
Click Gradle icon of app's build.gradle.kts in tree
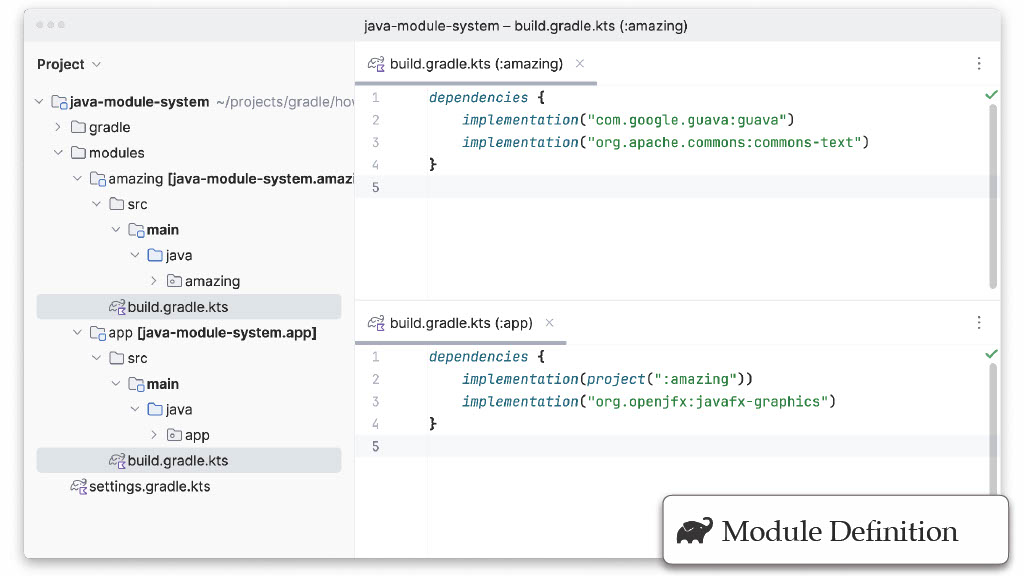pos(117,461)
